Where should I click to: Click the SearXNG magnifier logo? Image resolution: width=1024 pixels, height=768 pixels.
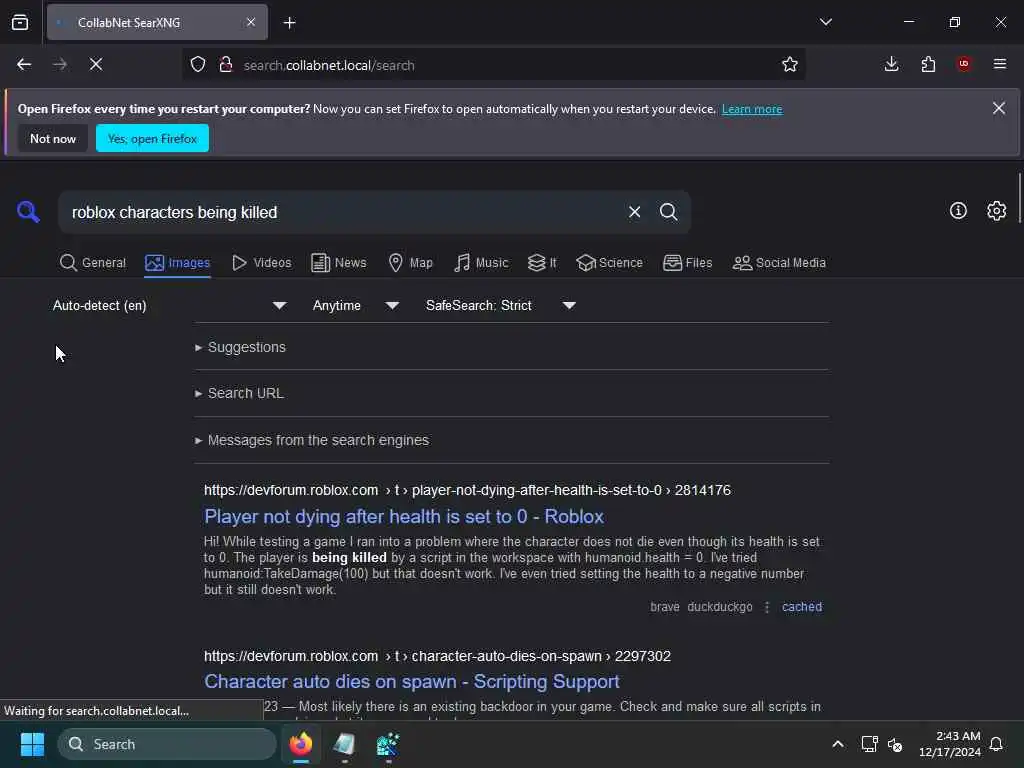pos(28,212)
